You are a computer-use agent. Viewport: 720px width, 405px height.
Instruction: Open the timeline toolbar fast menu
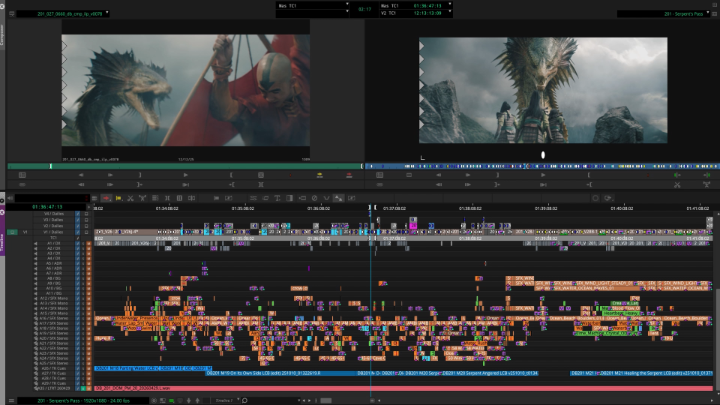[94, 198]
